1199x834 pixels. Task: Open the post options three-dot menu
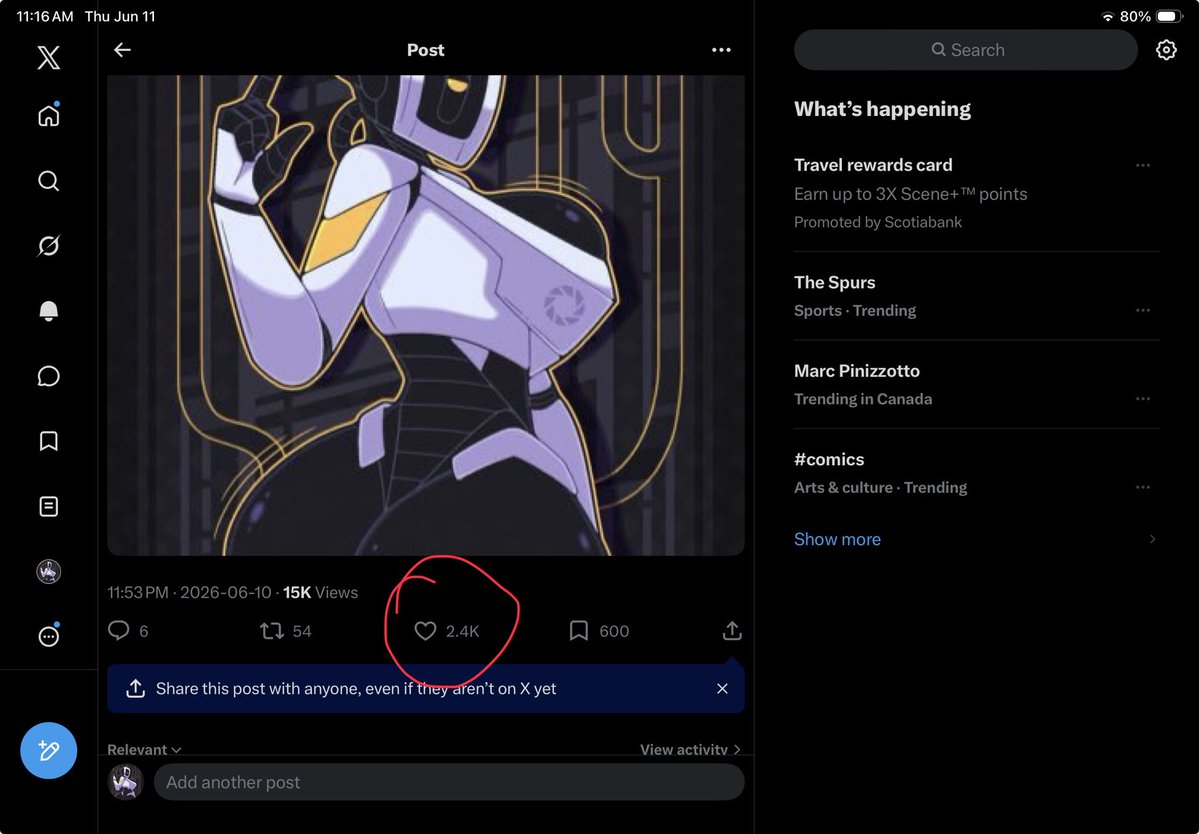click(721, 50)
